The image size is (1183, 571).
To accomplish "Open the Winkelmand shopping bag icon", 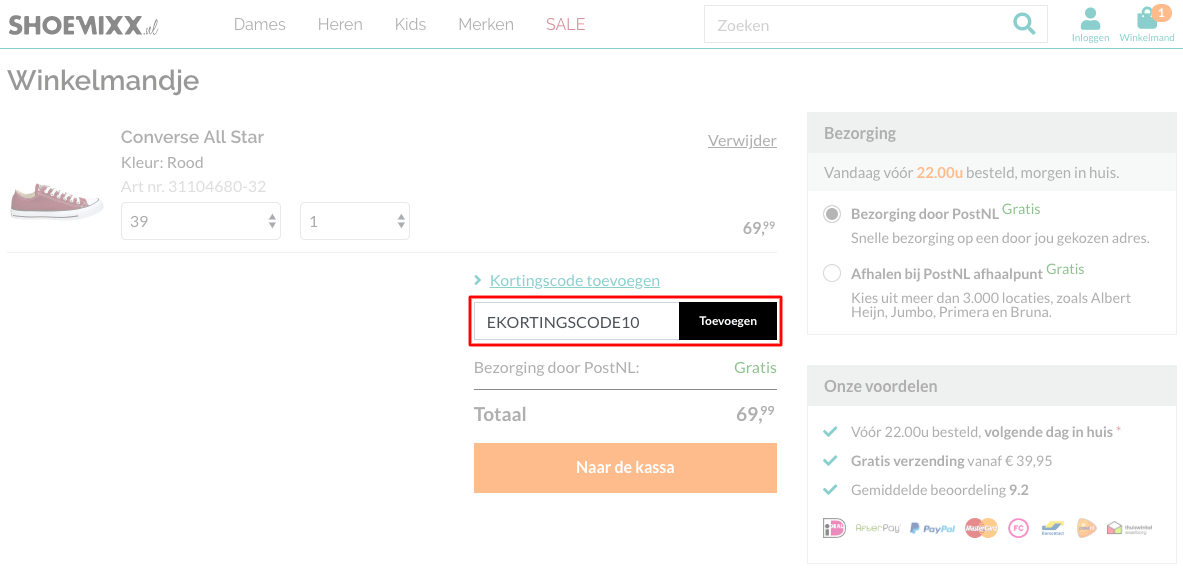I will click(1147, 25).
